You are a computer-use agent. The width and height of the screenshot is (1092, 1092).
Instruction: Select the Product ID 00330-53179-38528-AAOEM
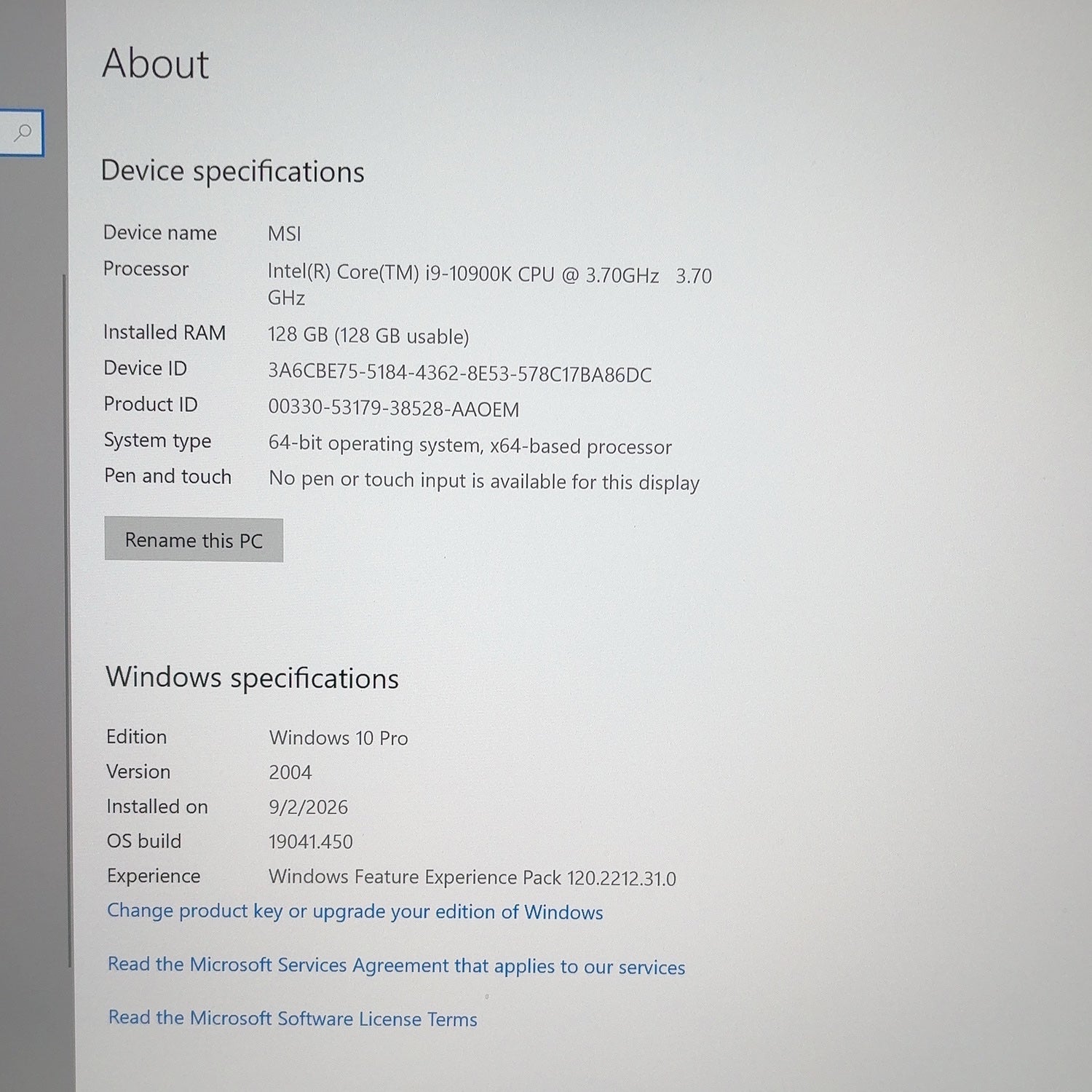coord(394,408)
